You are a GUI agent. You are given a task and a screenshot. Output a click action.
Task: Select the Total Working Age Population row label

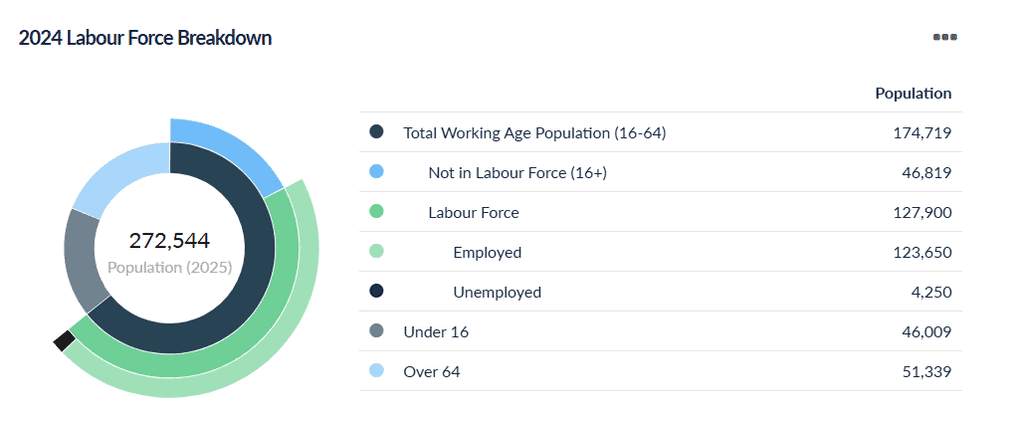535,133
